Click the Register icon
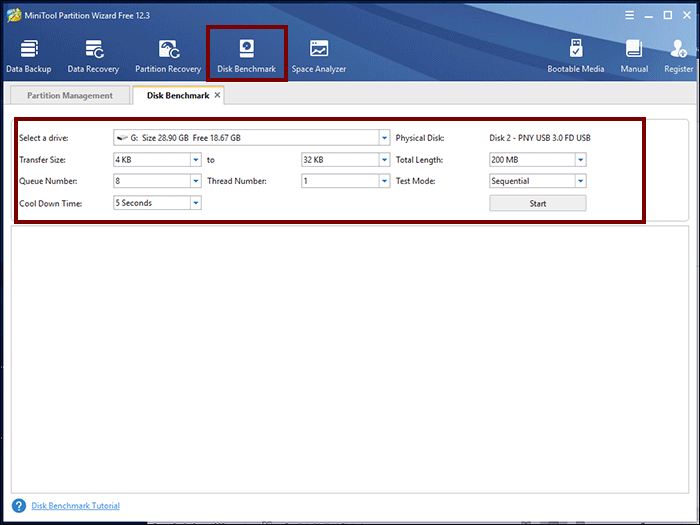This screenshot has height=525, width=700. (679, 56)
